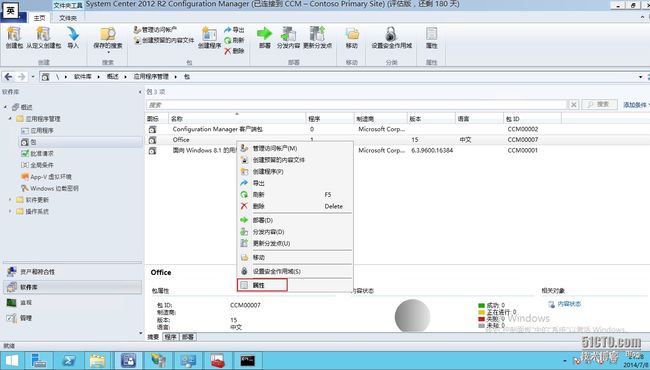Expand the 软件更新 tree node
The image size is (650, 370).
10,200
